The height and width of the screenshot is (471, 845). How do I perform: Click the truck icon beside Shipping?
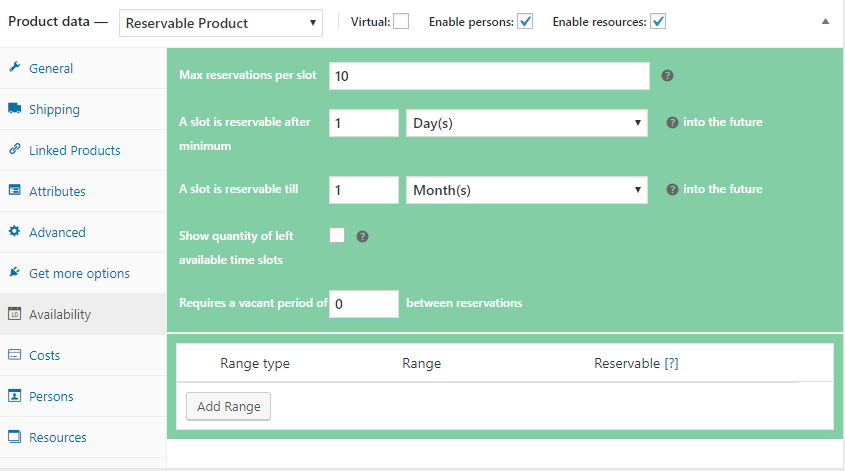[x=15, y=109]
